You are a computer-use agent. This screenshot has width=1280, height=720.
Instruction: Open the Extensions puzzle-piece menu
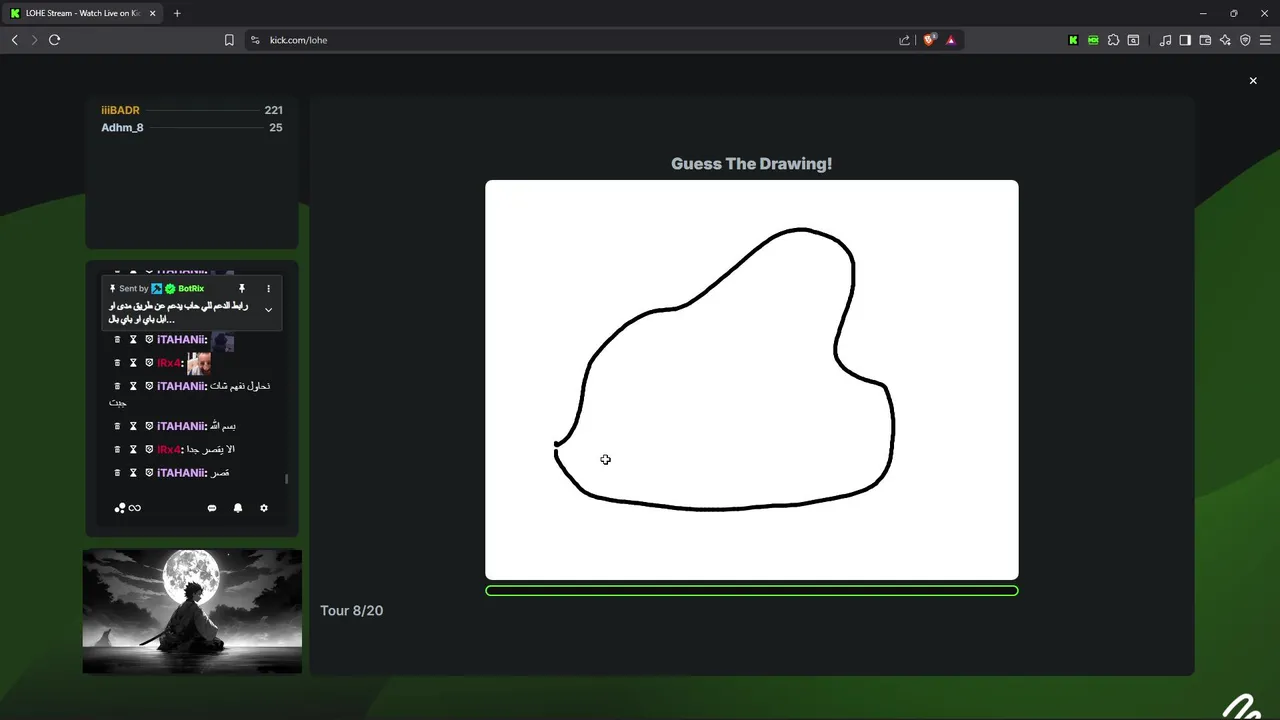[x=1113, y=40]
